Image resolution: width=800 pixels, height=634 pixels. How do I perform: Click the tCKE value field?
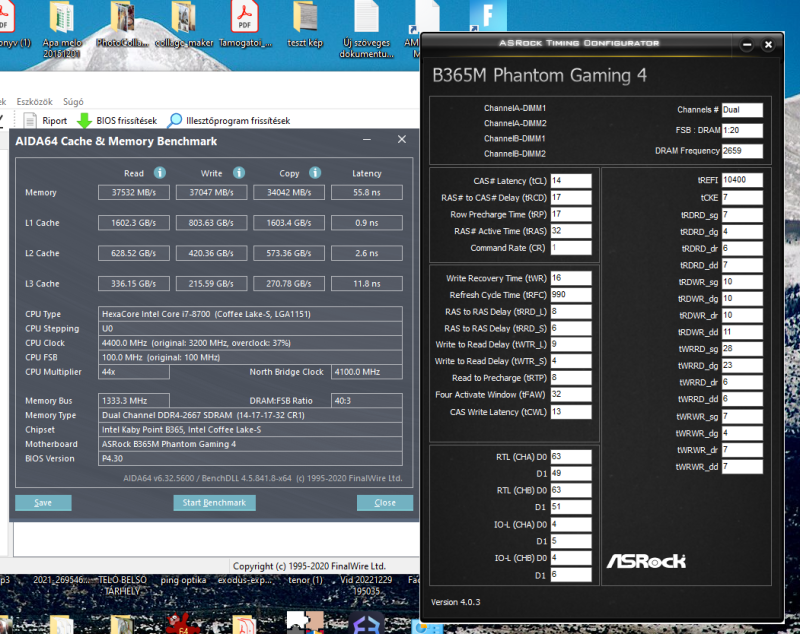(x=742, y=197)
